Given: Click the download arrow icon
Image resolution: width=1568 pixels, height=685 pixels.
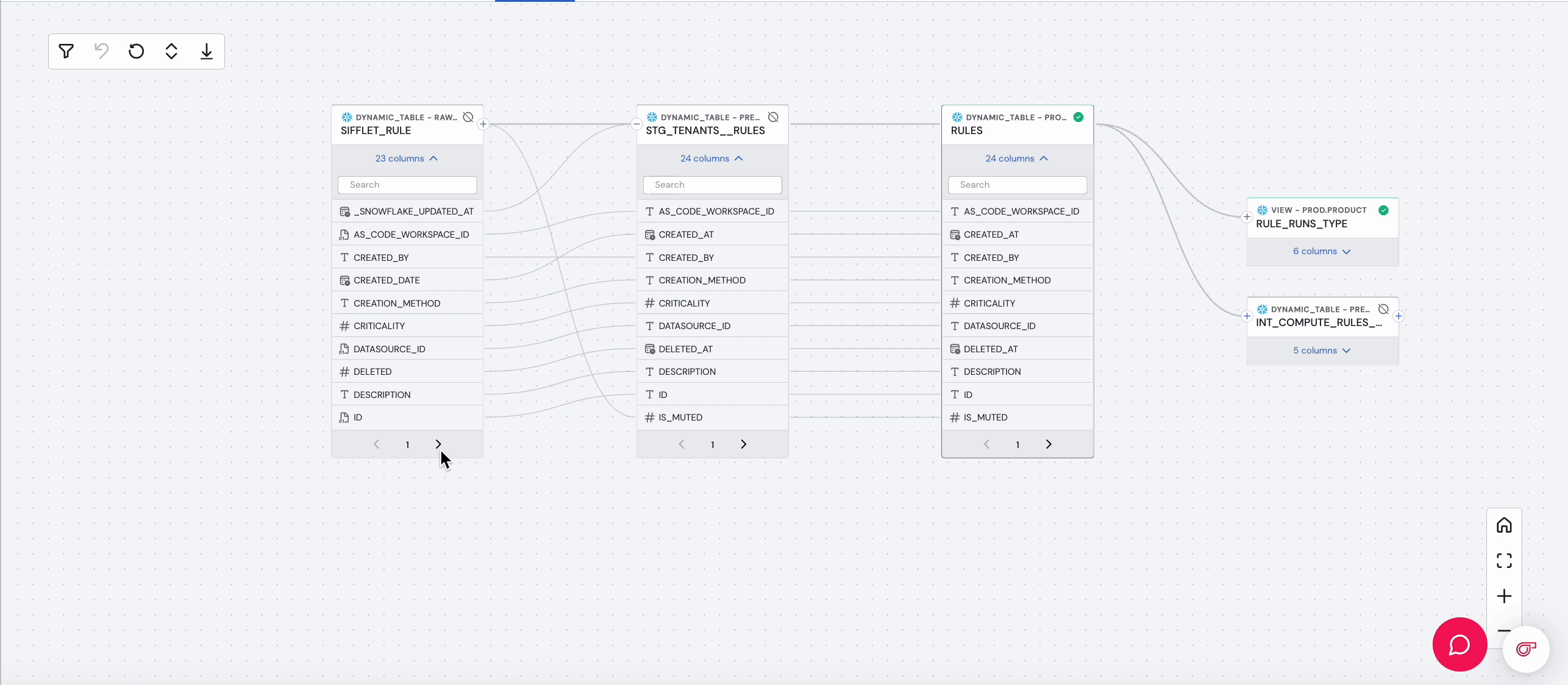Looking at the screenshot, I should pos(207,51).
